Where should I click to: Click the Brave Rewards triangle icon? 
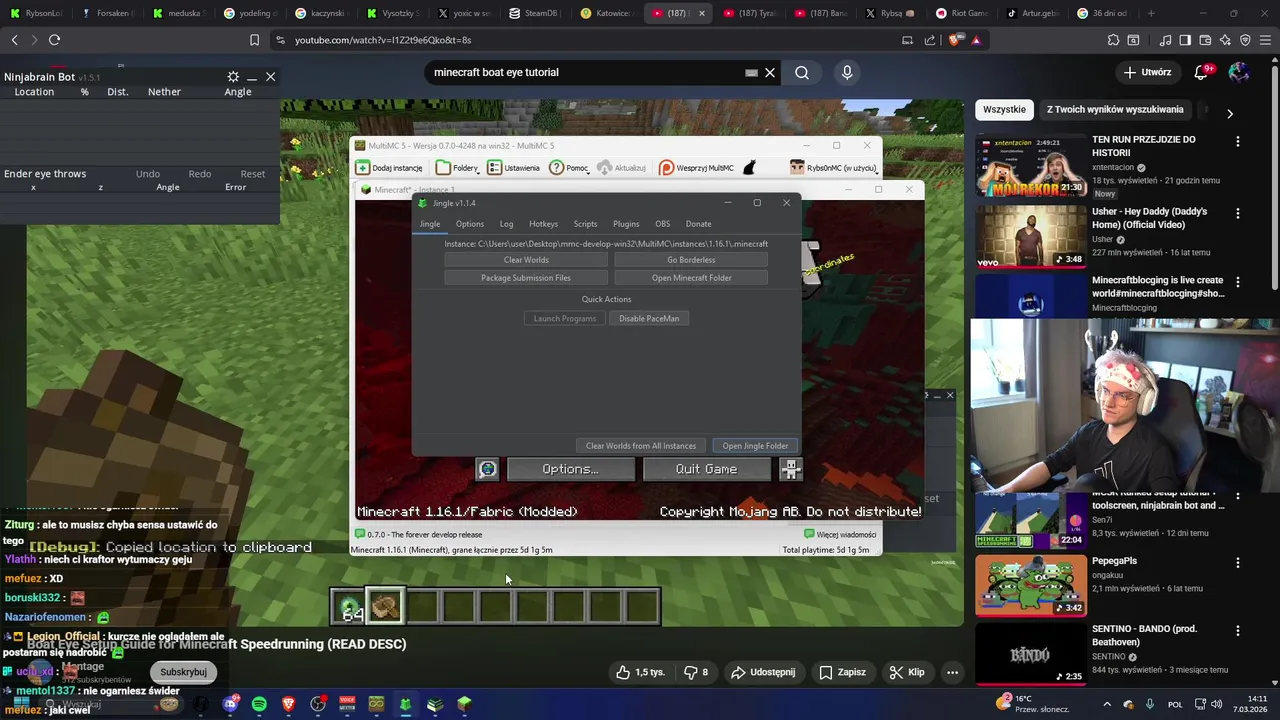coord(976,40)
